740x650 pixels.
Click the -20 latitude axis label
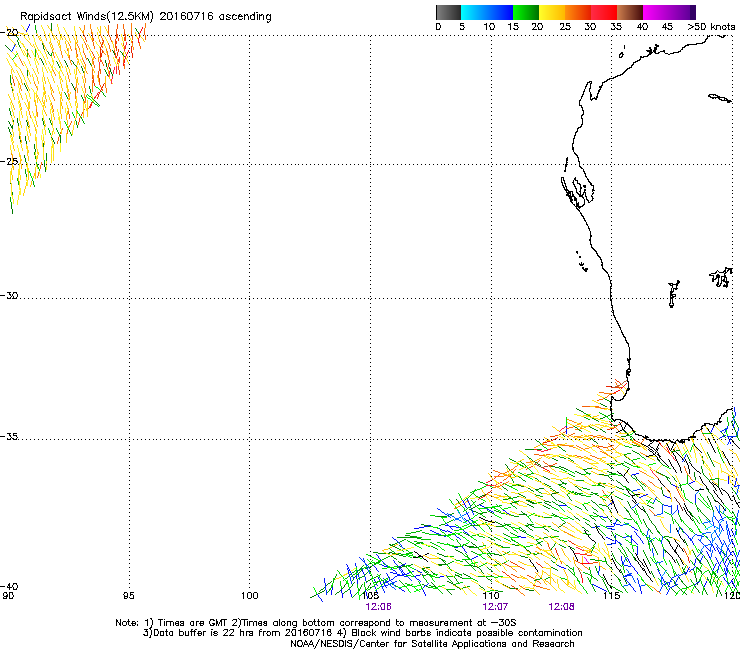9,32
